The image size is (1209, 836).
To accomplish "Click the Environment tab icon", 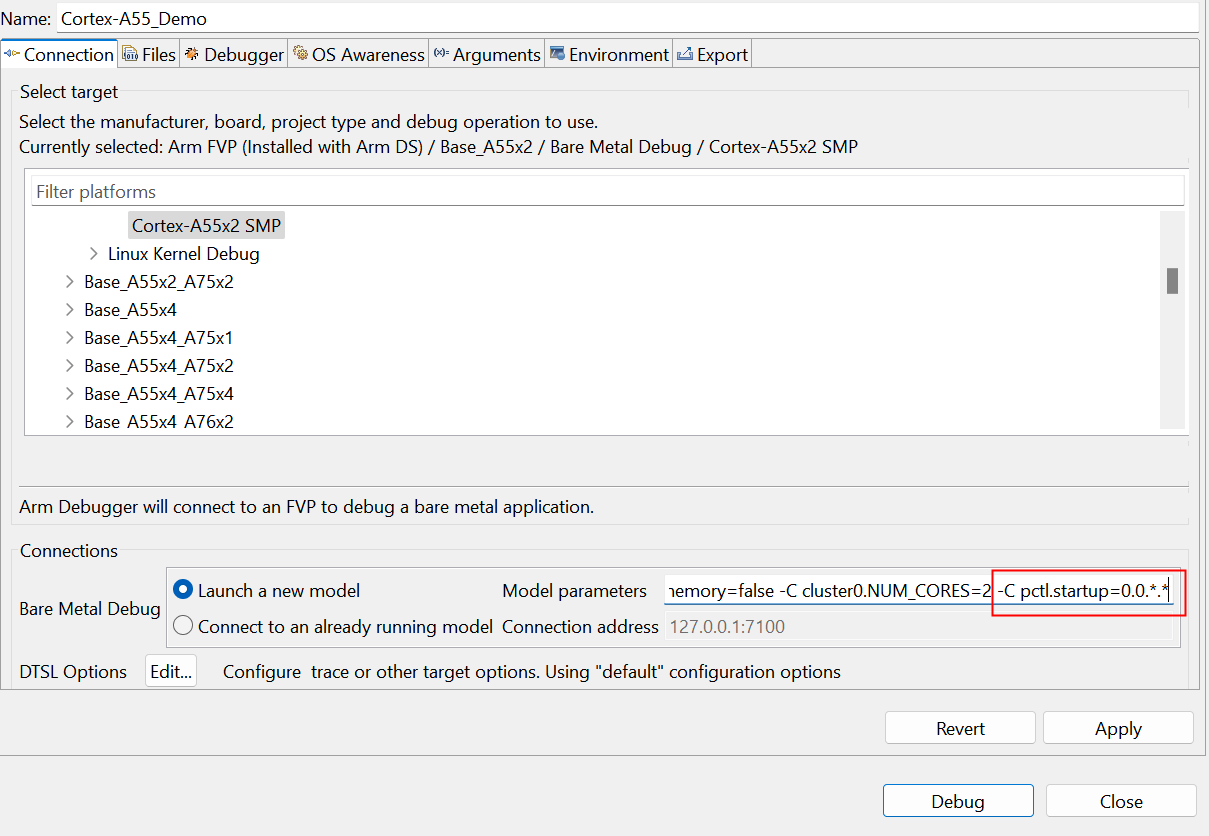I will coord(557,54).
